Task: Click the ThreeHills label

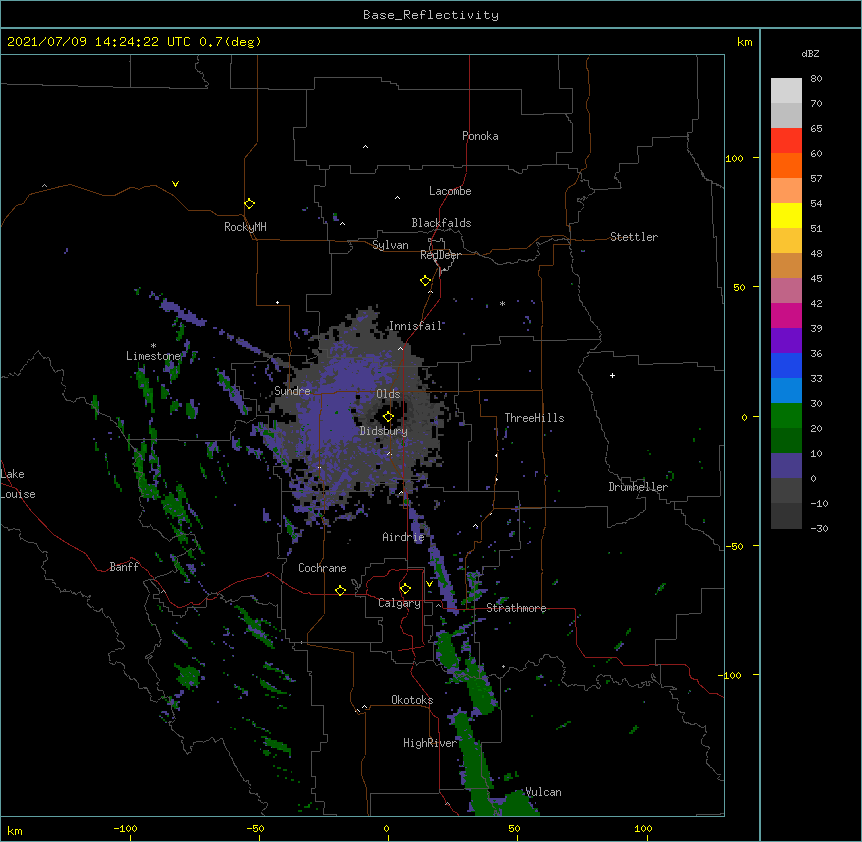Action: 534,418
